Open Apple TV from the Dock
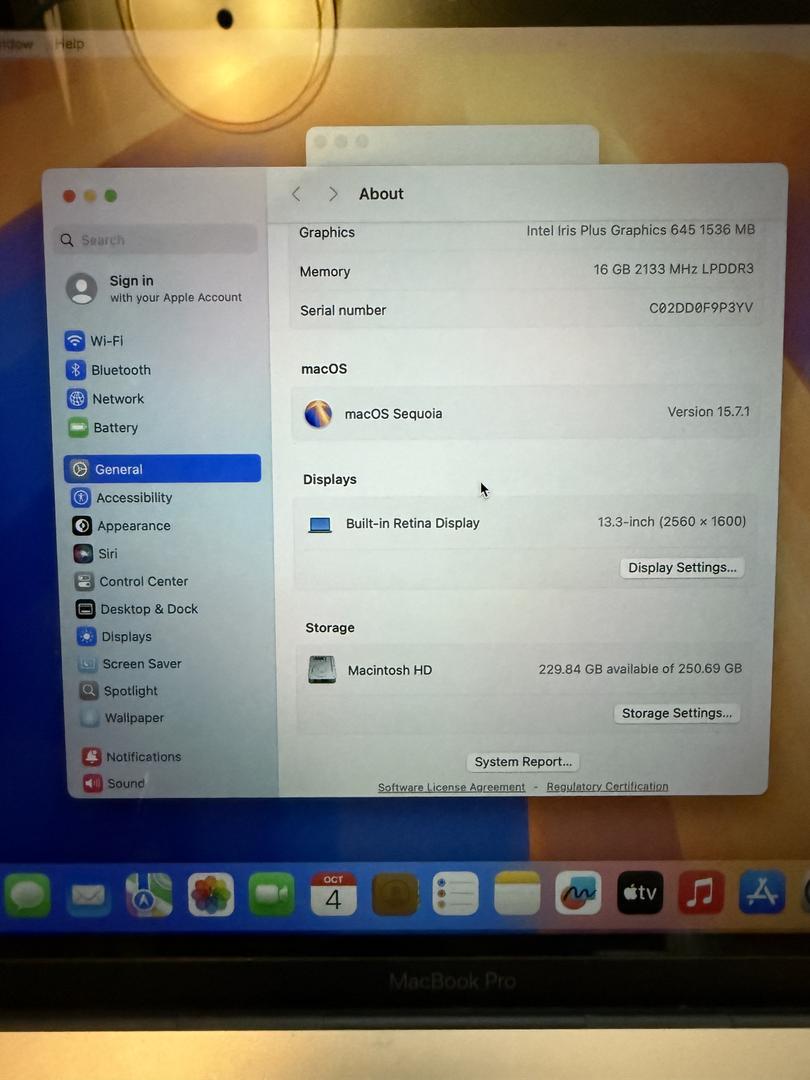Image resolution: width=810 pixels, height=1080 pixels. pyautogui.click(x=640, y=893)
